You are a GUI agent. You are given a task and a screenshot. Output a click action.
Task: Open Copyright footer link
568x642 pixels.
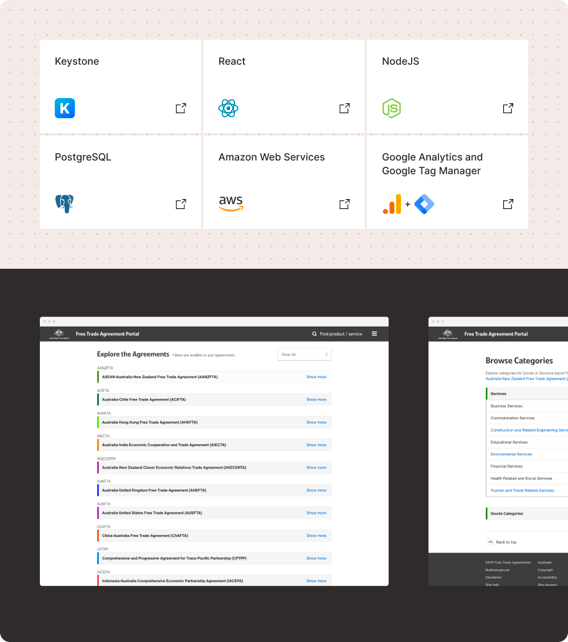(545, 570)
